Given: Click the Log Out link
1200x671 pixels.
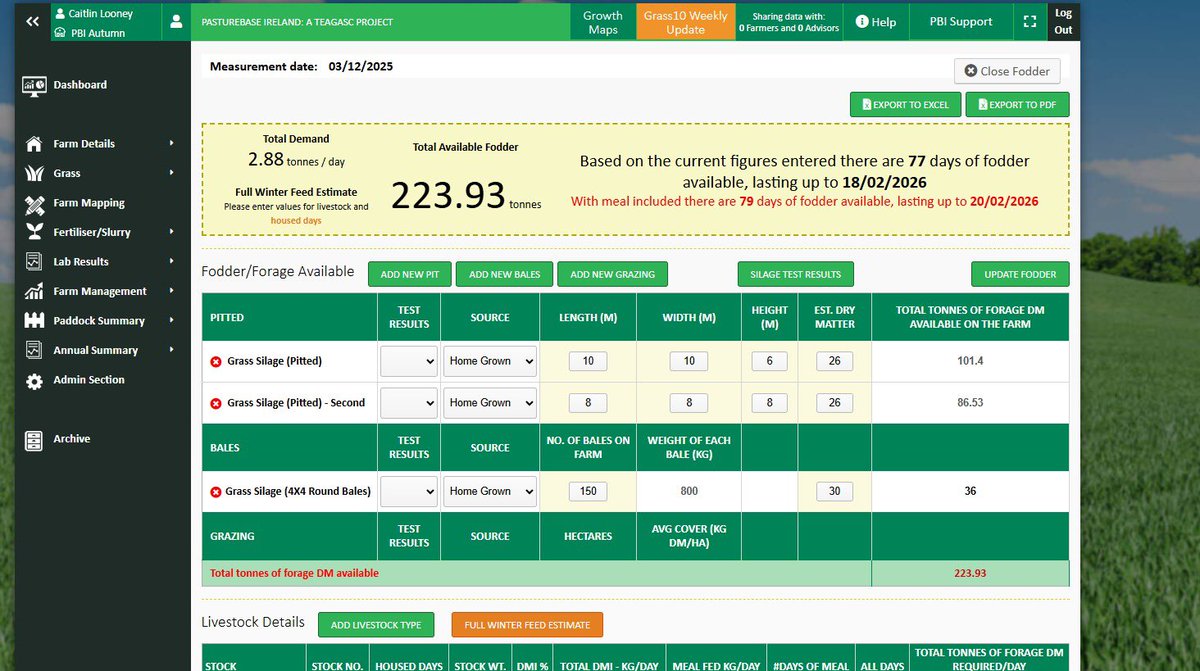Looking at the screenshot, I should pos(1063,21).
